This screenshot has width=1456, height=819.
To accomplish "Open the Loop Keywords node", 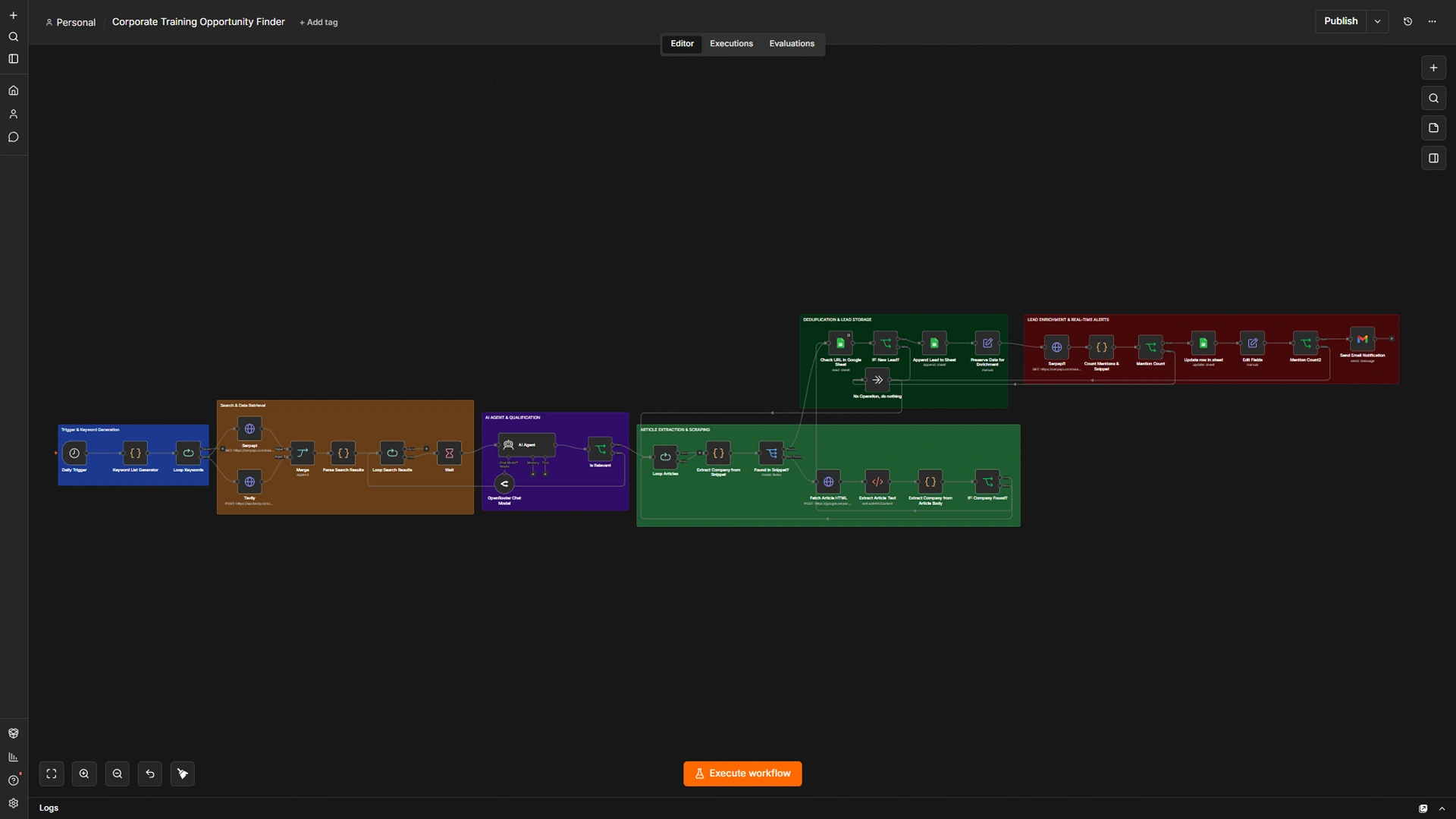I will 188,453.
